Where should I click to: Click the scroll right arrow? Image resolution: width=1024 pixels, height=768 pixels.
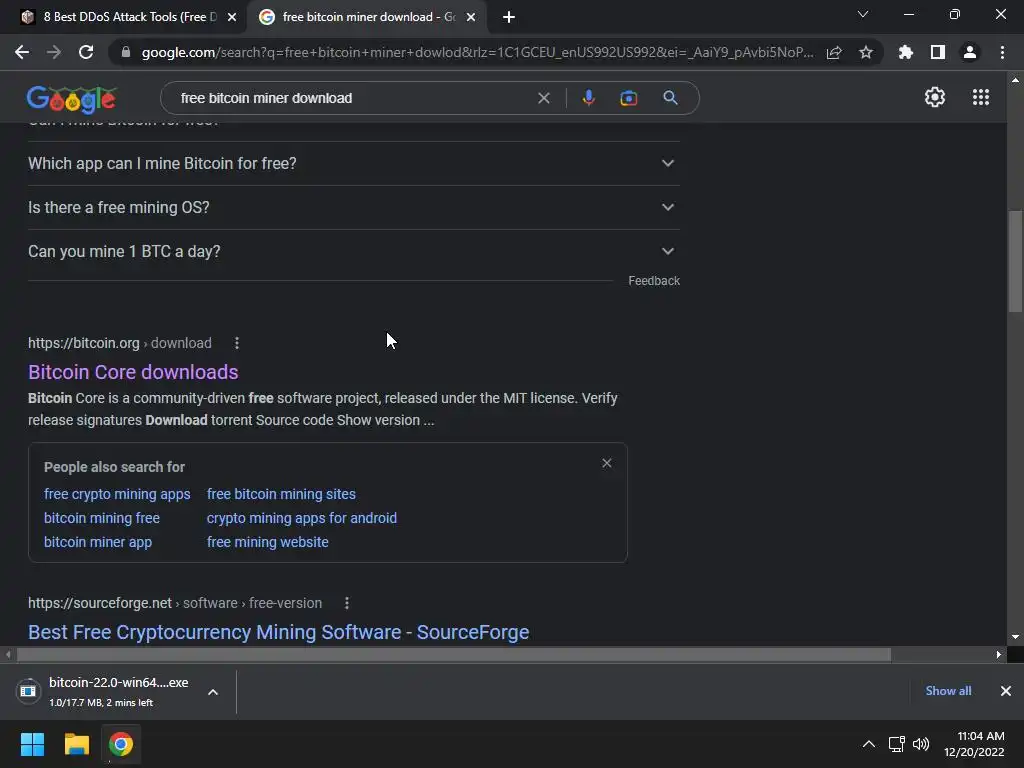998,654
